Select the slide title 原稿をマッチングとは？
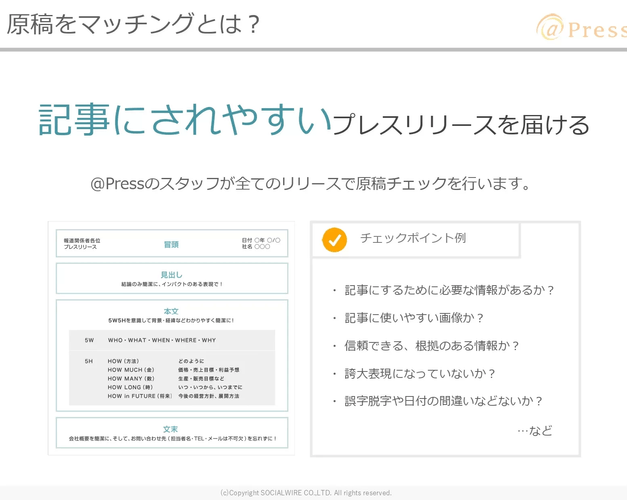This screenshot has height=500, width=627. point(134,24)
